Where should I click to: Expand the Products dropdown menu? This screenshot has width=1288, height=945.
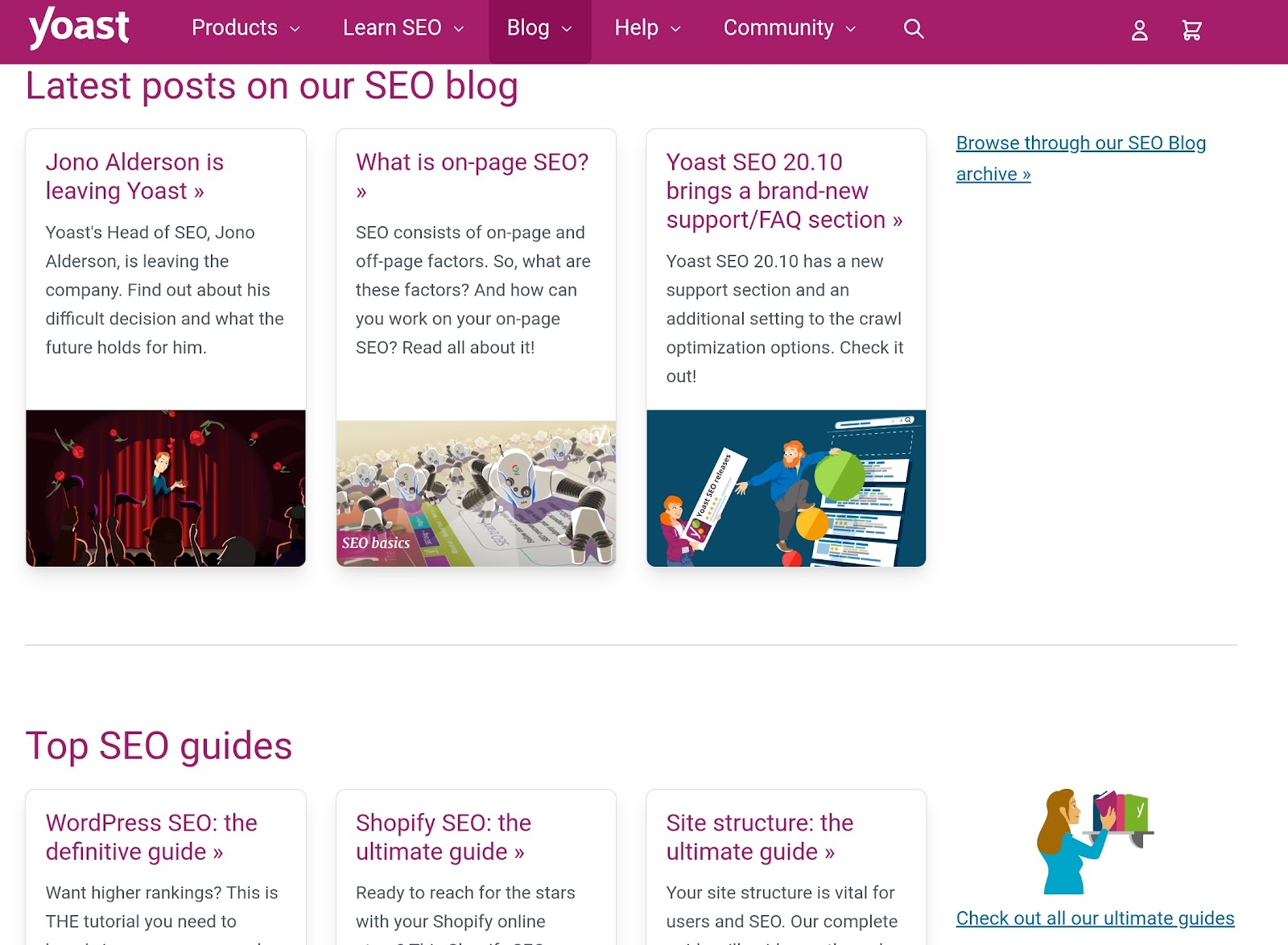tap(246, 28)
